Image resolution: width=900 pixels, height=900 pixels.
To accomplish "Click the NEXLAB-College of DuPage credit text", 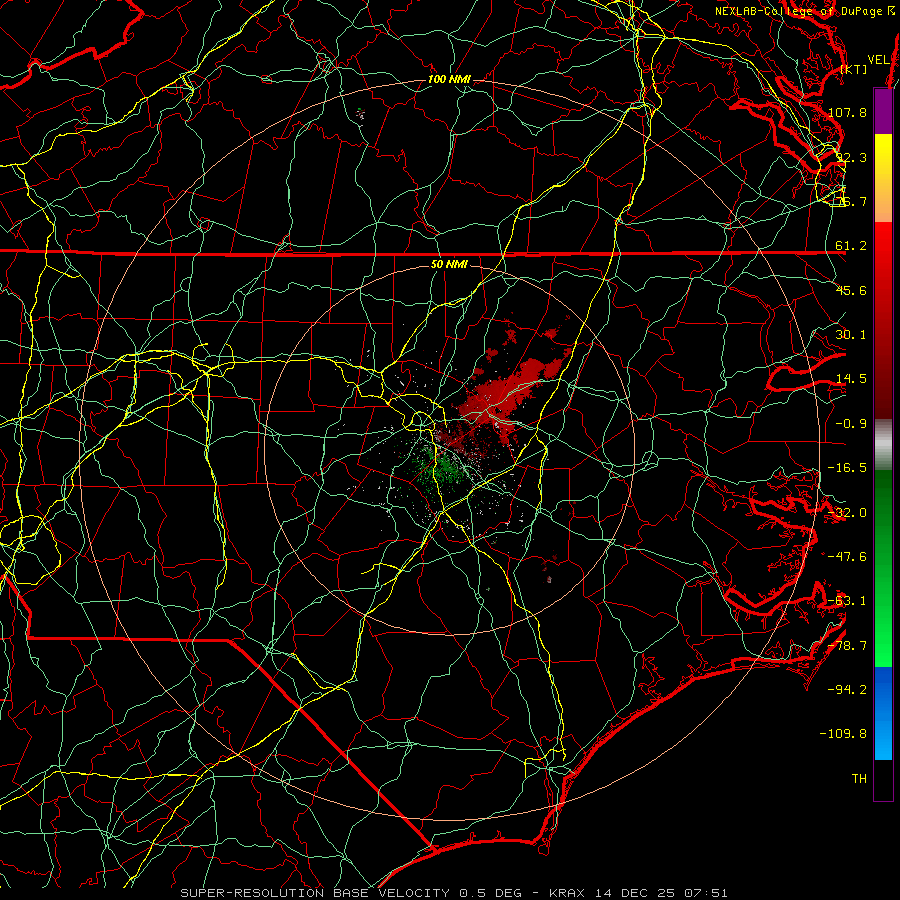I will tap(804, 11).
